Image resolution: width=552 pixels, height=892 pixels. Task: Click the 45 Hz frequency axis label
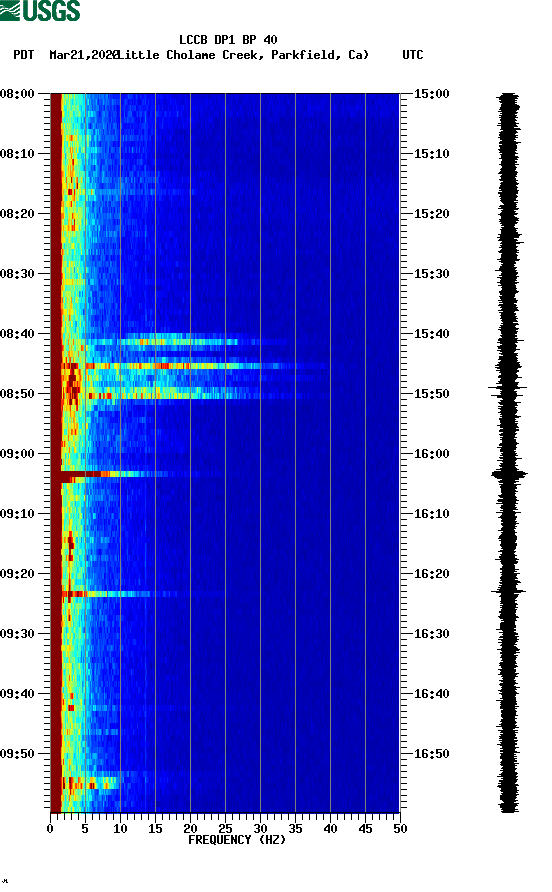pos(365,829)
